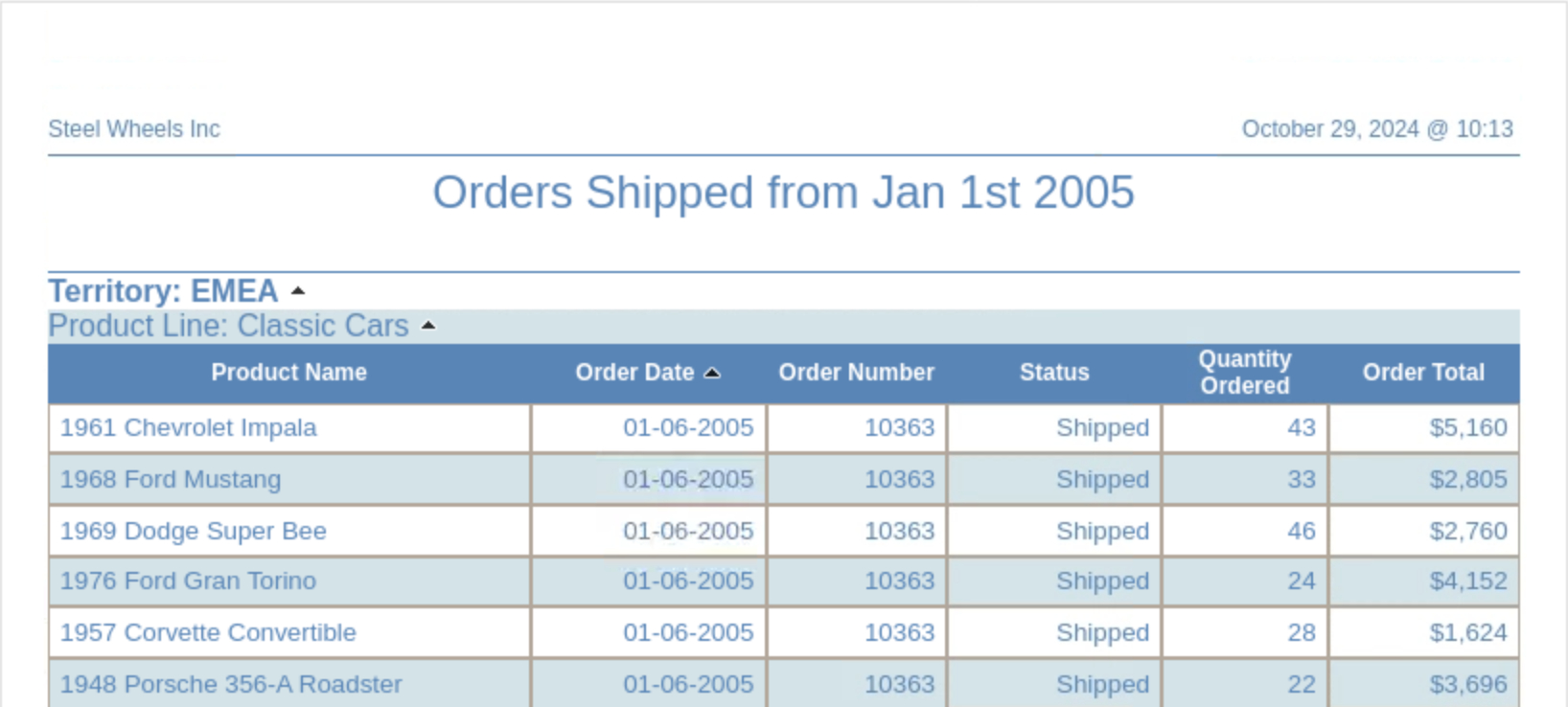Click the Orders Shipped from Jan 1st 2005 title

783,193
